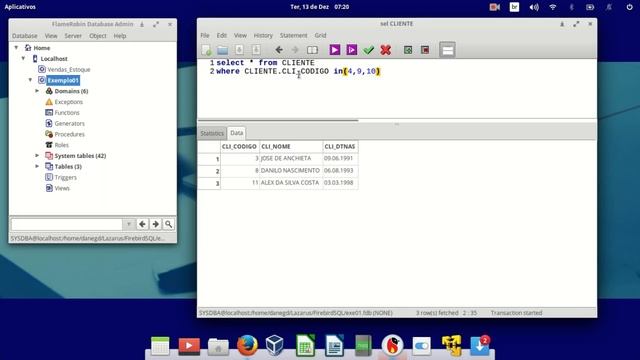Select Roles in database tree

(62, 145)
